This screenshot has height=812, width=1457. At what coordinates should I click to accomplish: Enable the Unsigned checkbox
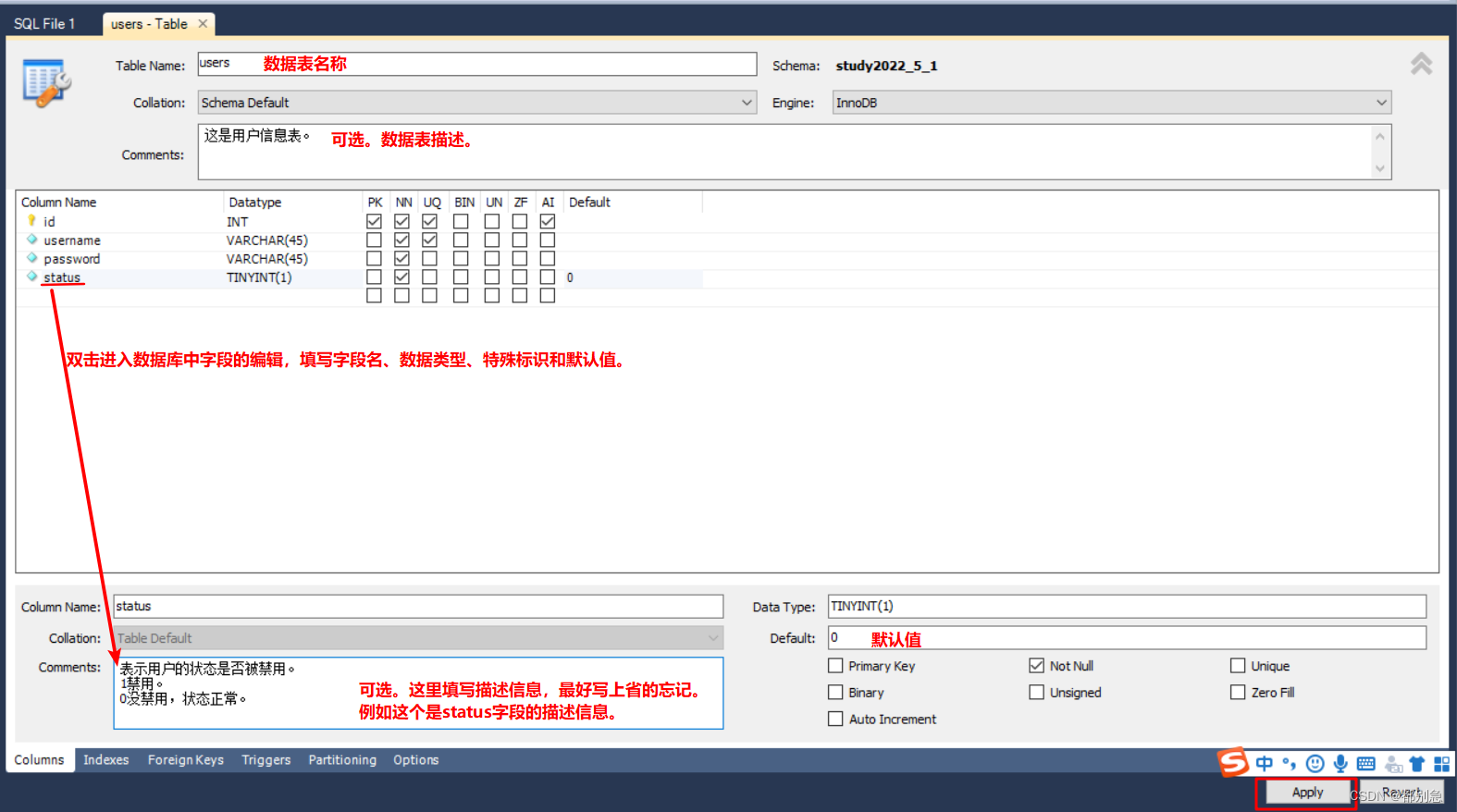(x=1036, y=692)
